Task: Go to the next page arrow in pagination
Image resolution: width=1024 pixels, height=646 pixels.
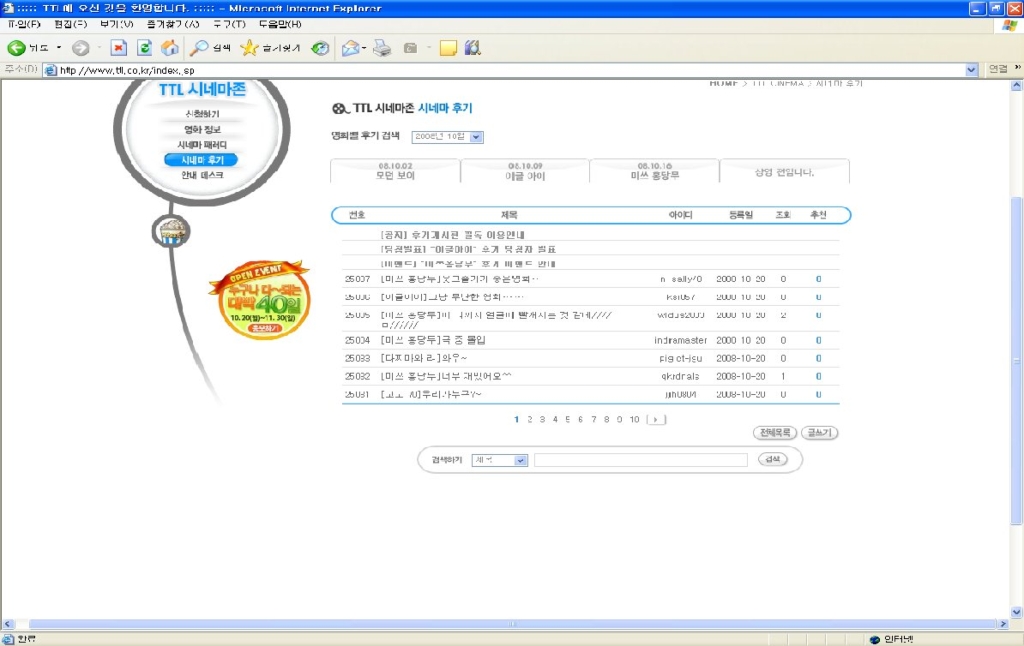Action: click(656, 420)
